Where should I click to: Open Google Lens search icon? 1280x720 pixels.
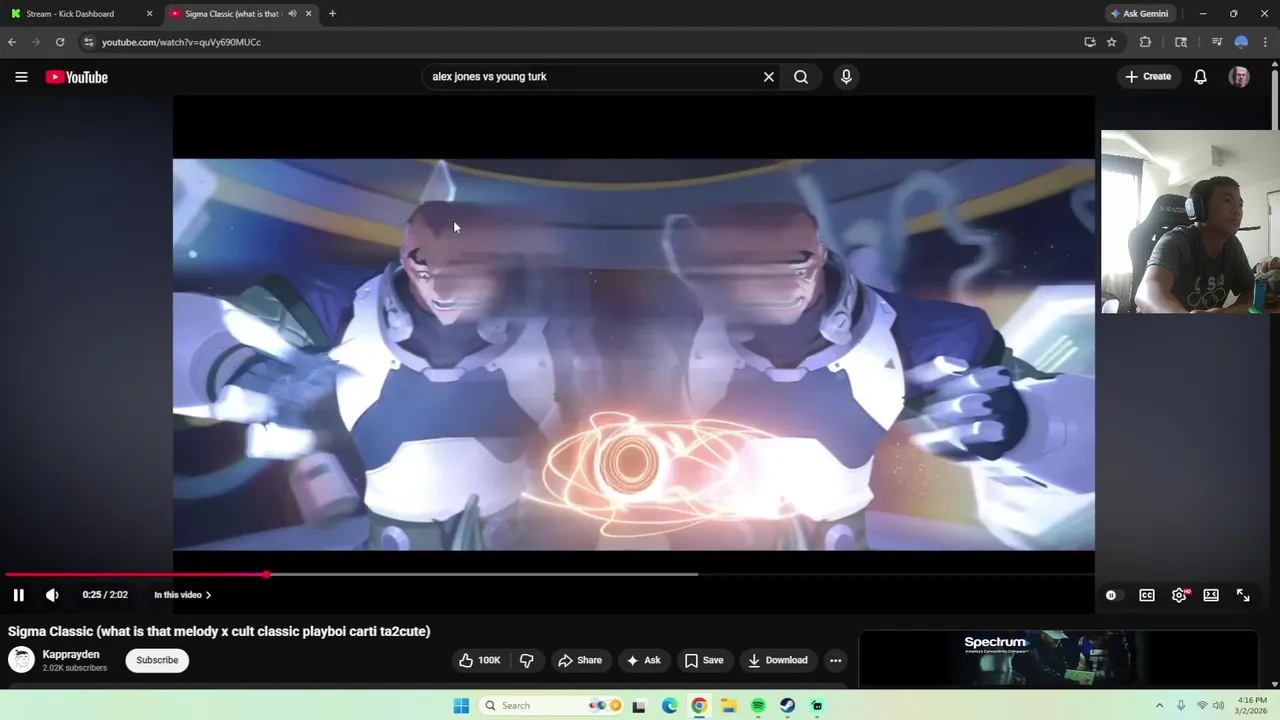[x=1181, y=42]
